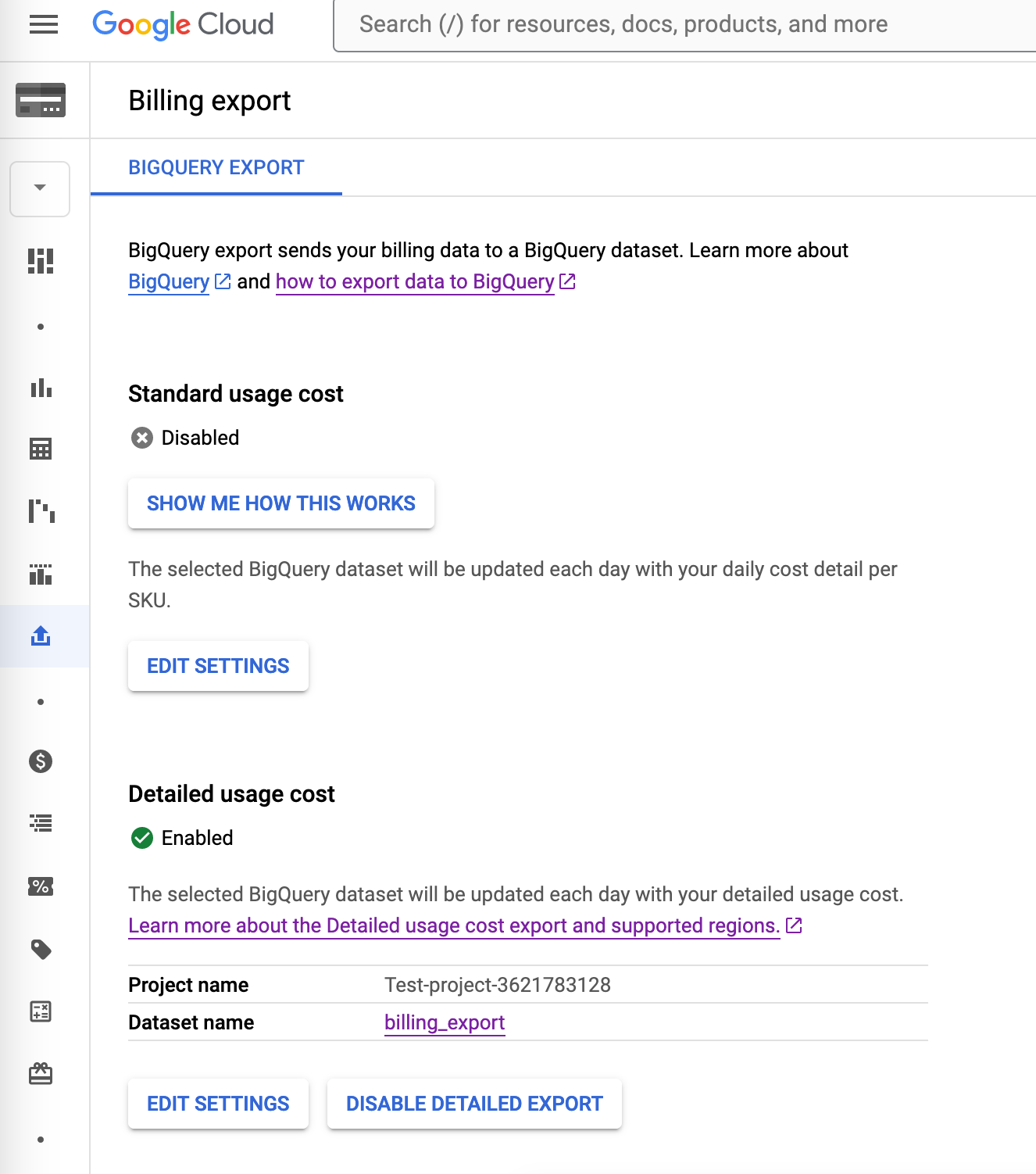Open the hamburger navigation menu
Image resolution: width=1036 pixels, height=1174 pixels.
[x=44, y=25]
